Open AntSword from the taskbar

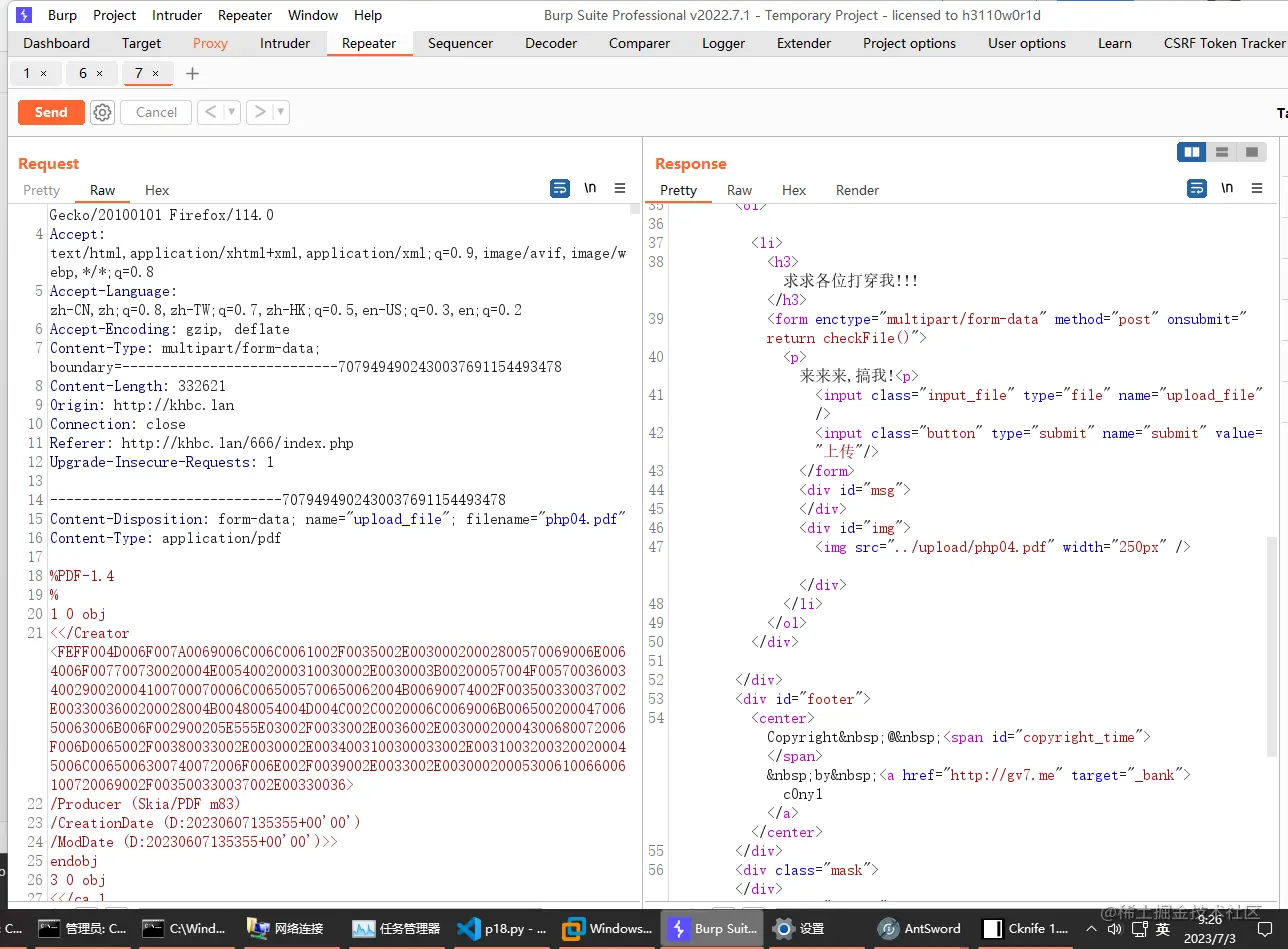(x=919, y=929)
